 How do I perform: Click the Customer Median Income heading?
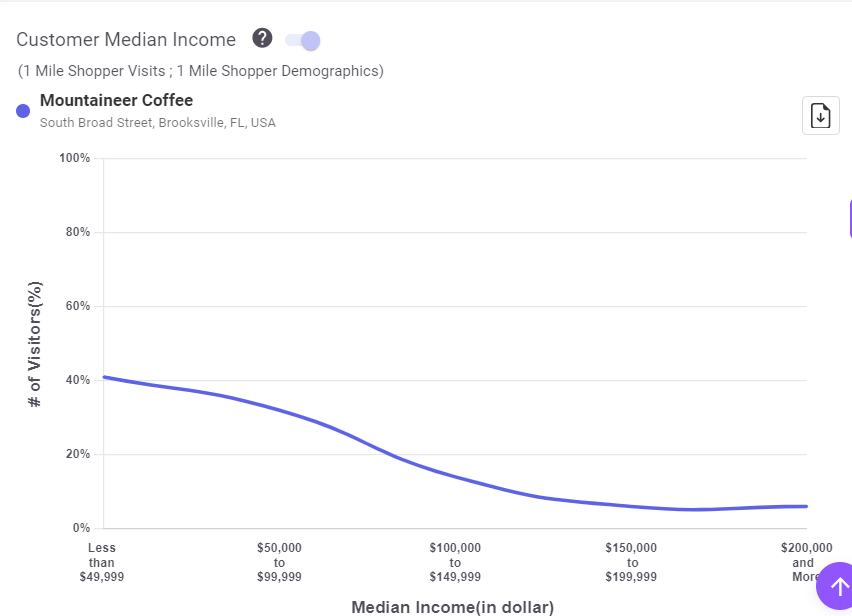click(x=126, y=40)
